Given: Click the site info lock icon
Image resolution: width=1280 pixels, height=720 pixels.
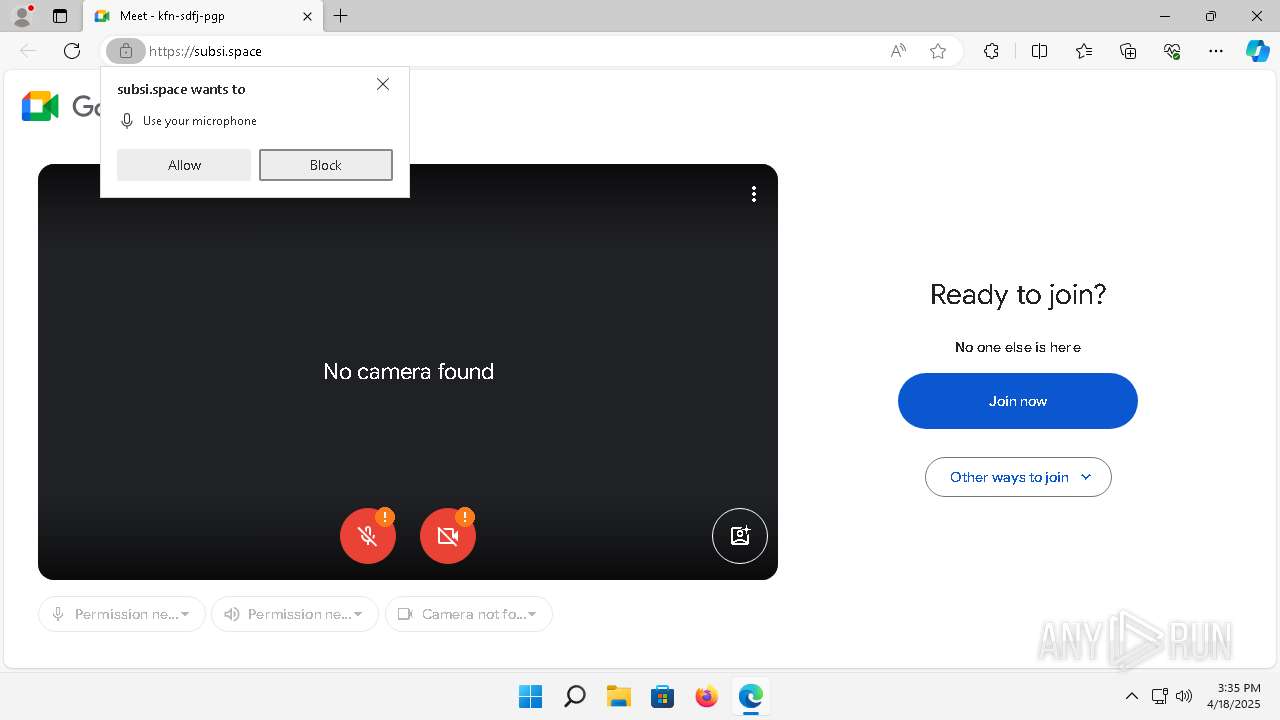Looking at the screenshot, I should coord(125,51).
